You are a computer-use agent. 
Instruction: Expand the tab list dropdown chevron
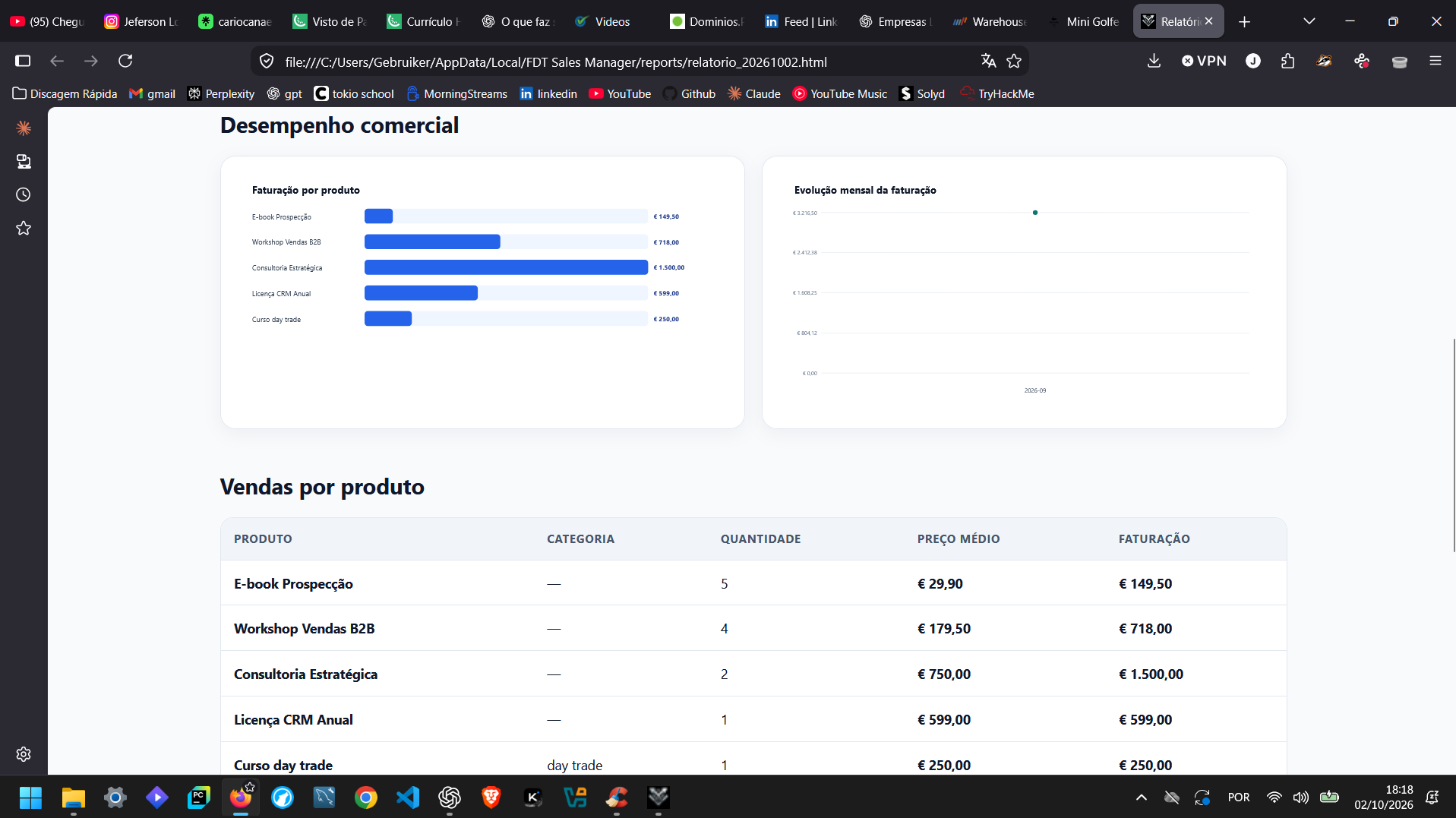1309,21
